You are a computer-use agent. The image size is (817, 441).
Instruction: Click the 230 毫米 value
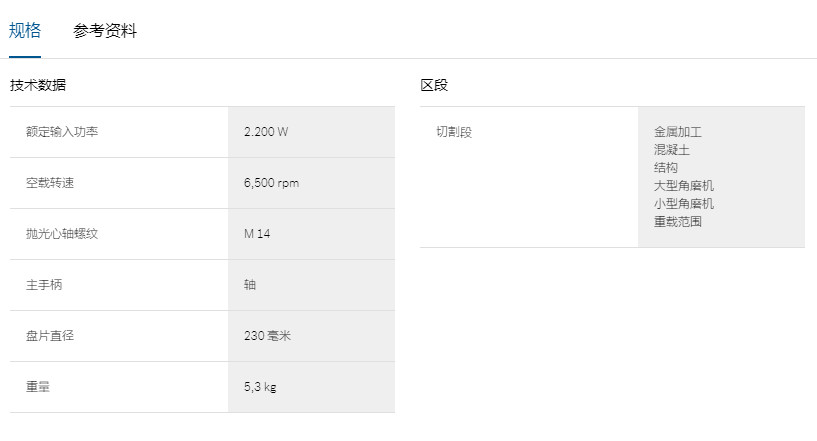coord(267,336)
